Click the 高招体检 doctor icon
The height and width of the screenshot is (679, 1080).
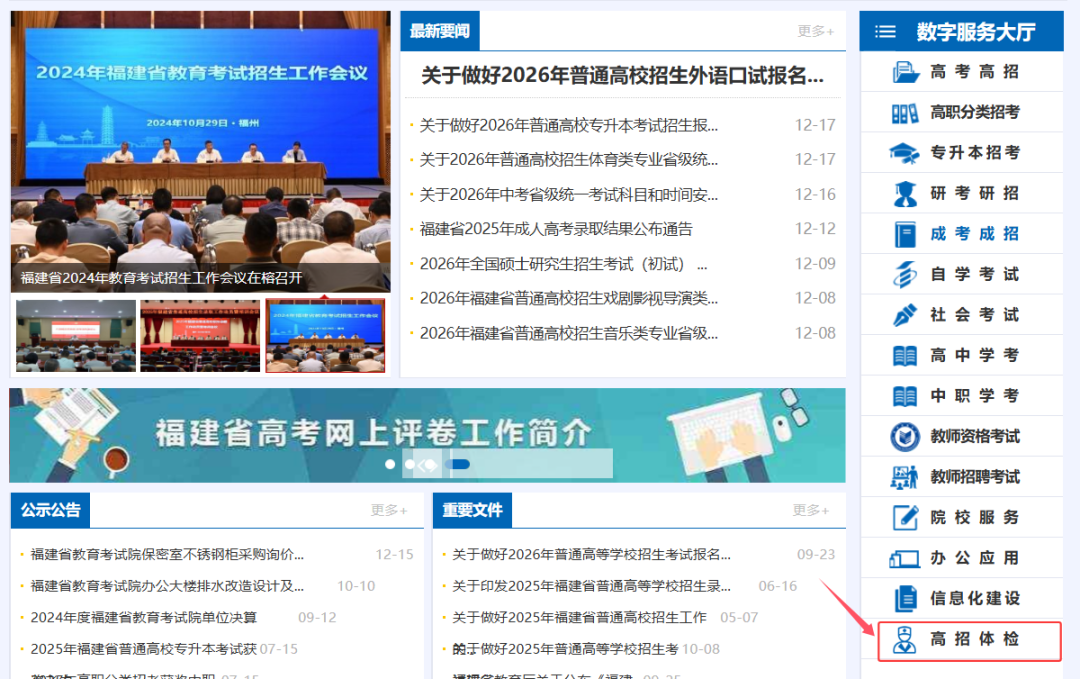[x=904, y=640]
